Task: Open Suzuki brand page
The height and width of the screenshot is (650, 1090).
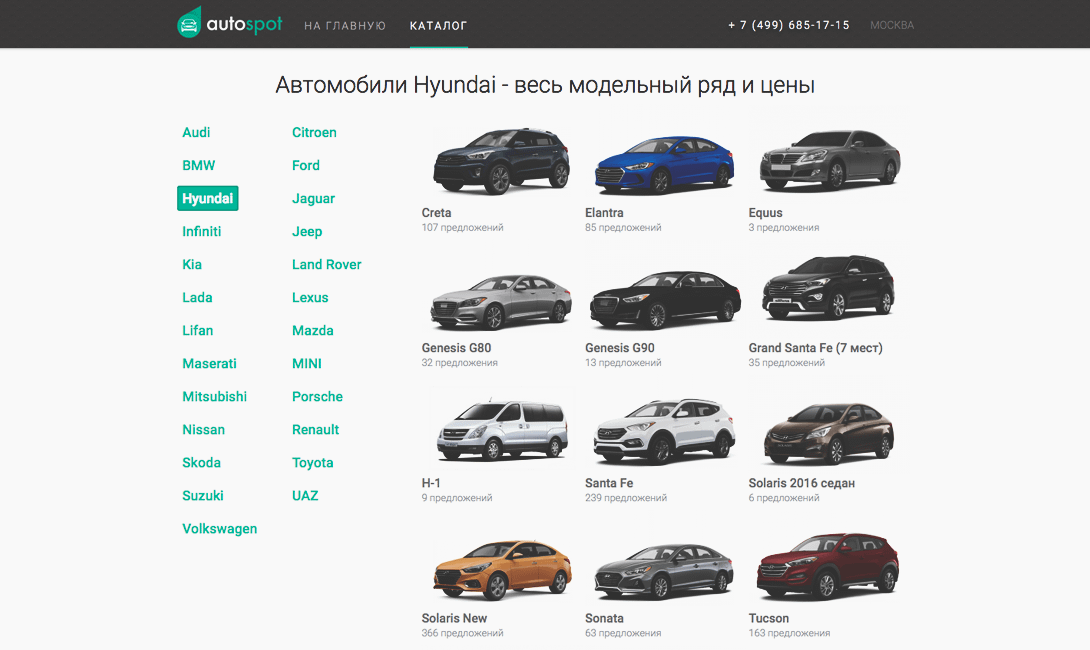Action: [203, 496]
